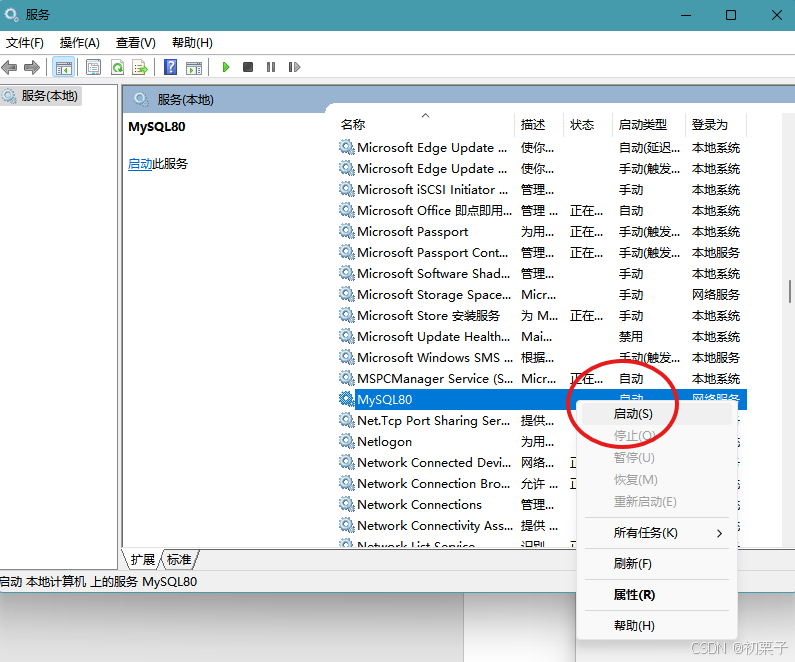Sort by the 名称 column header
Image resolution: width=795 pixels, height=662 pixels.
(426, 125)
